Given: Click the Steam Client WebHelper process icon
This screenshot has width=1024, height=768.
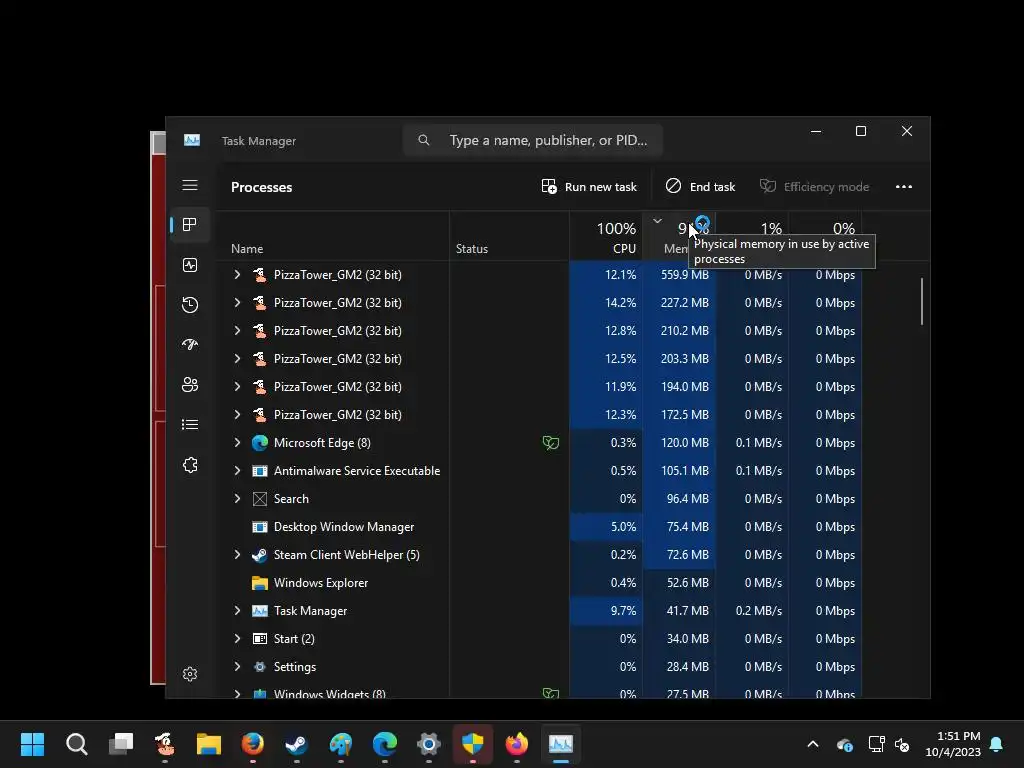Looking at the screenshot, I should (x=260, y=555).
